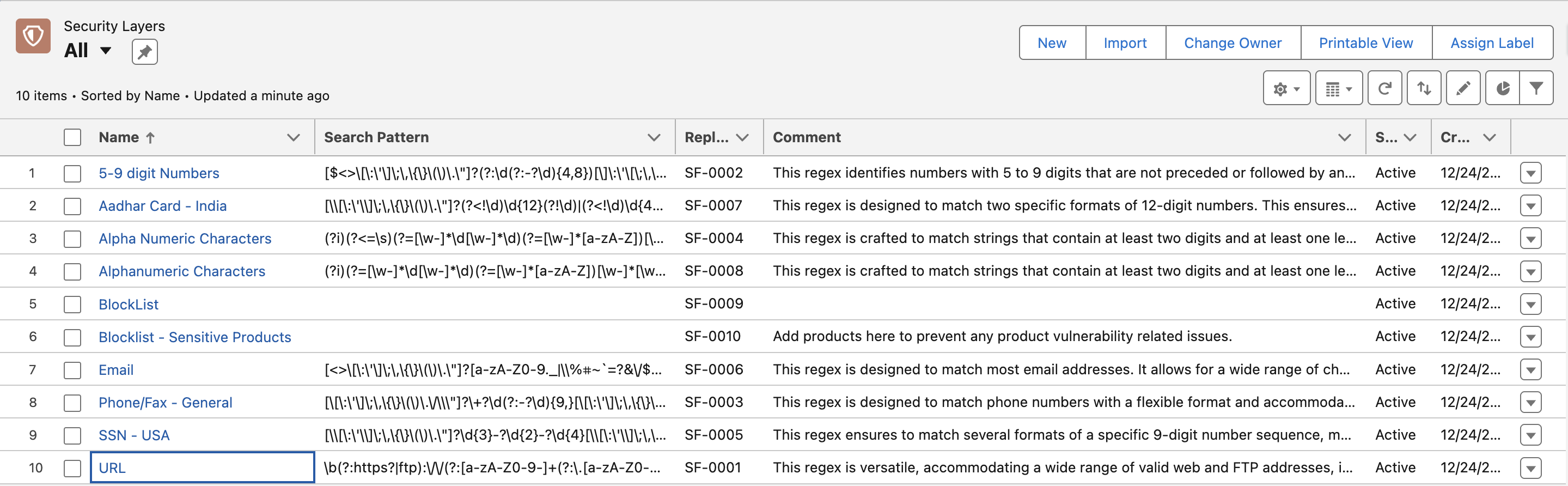
Task: Tick the checkbox for SSN - USA
Action: coord(72,435)
